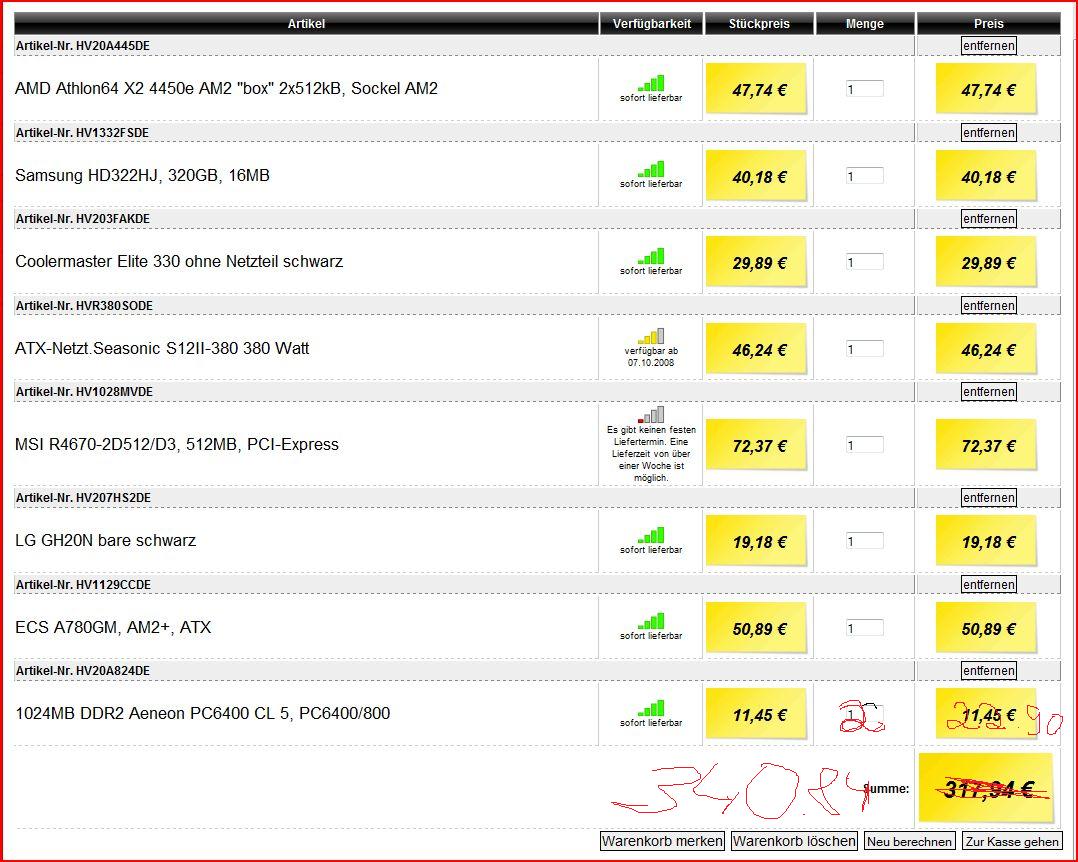Remove article HV207HS2DE with entfernen
The image size is (1078, 862).
tap(989, 498)
